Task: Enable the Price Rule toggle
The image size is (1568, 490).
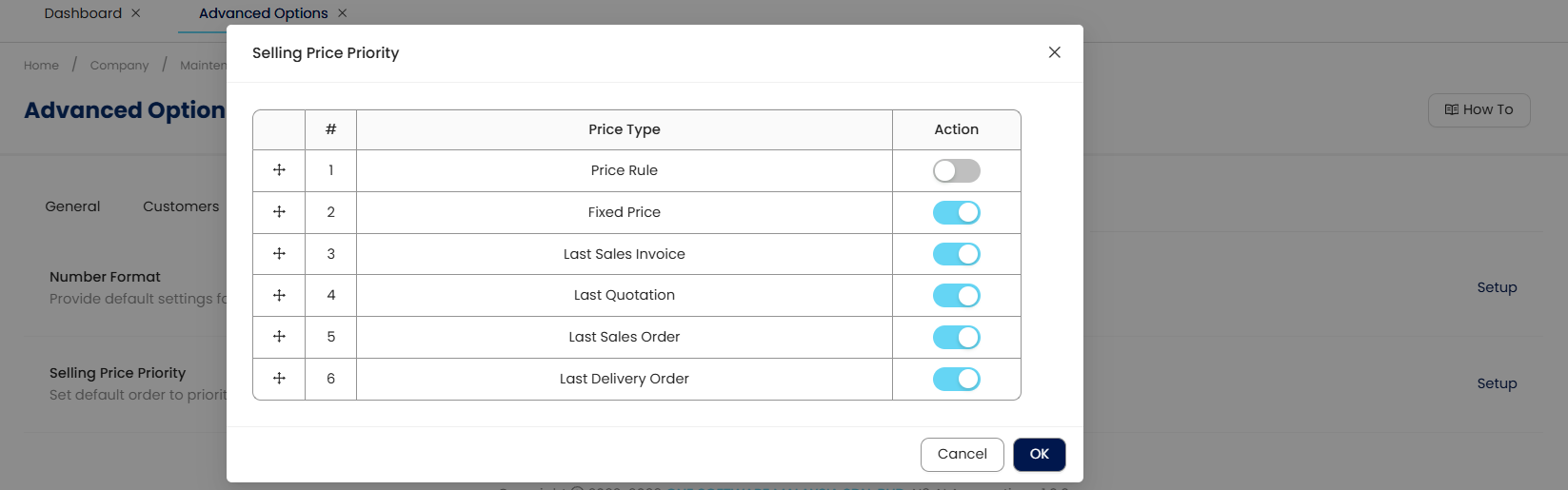Action: (956, 170)
